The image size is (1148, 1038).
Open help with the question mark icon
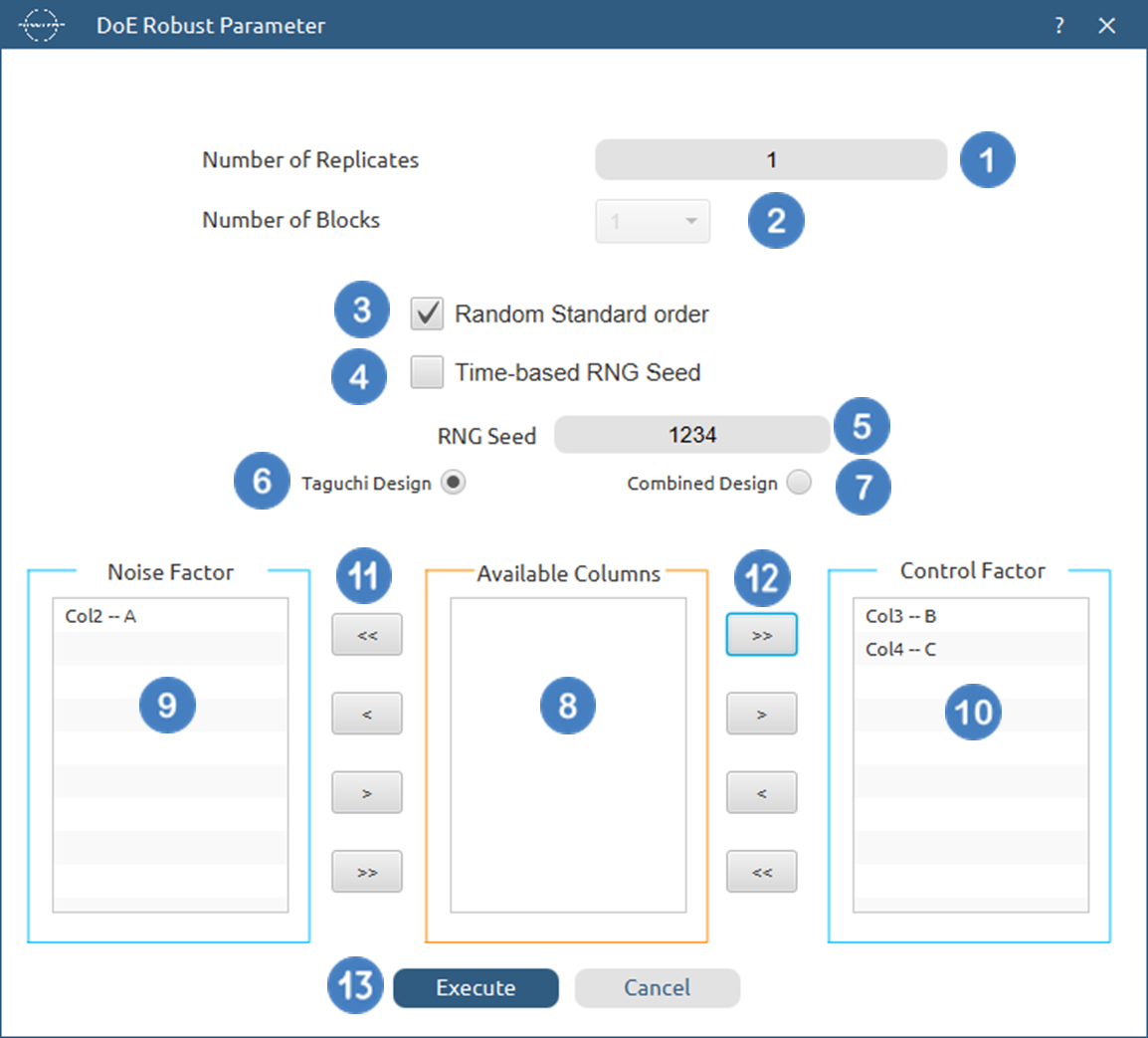[x=1059, y=26]
